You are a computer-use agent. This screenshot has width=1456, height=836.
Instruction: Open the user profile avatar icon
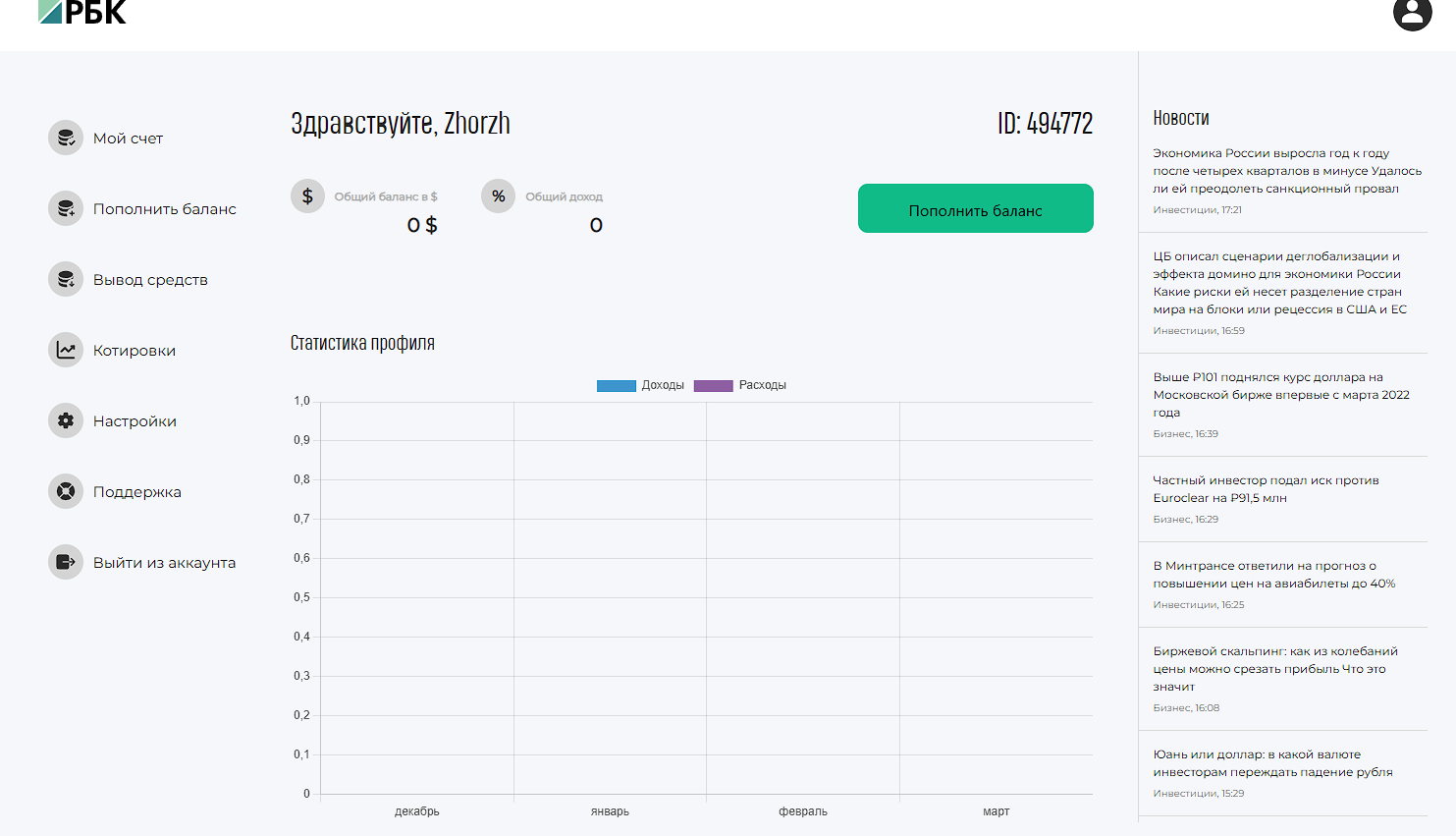1412,13
